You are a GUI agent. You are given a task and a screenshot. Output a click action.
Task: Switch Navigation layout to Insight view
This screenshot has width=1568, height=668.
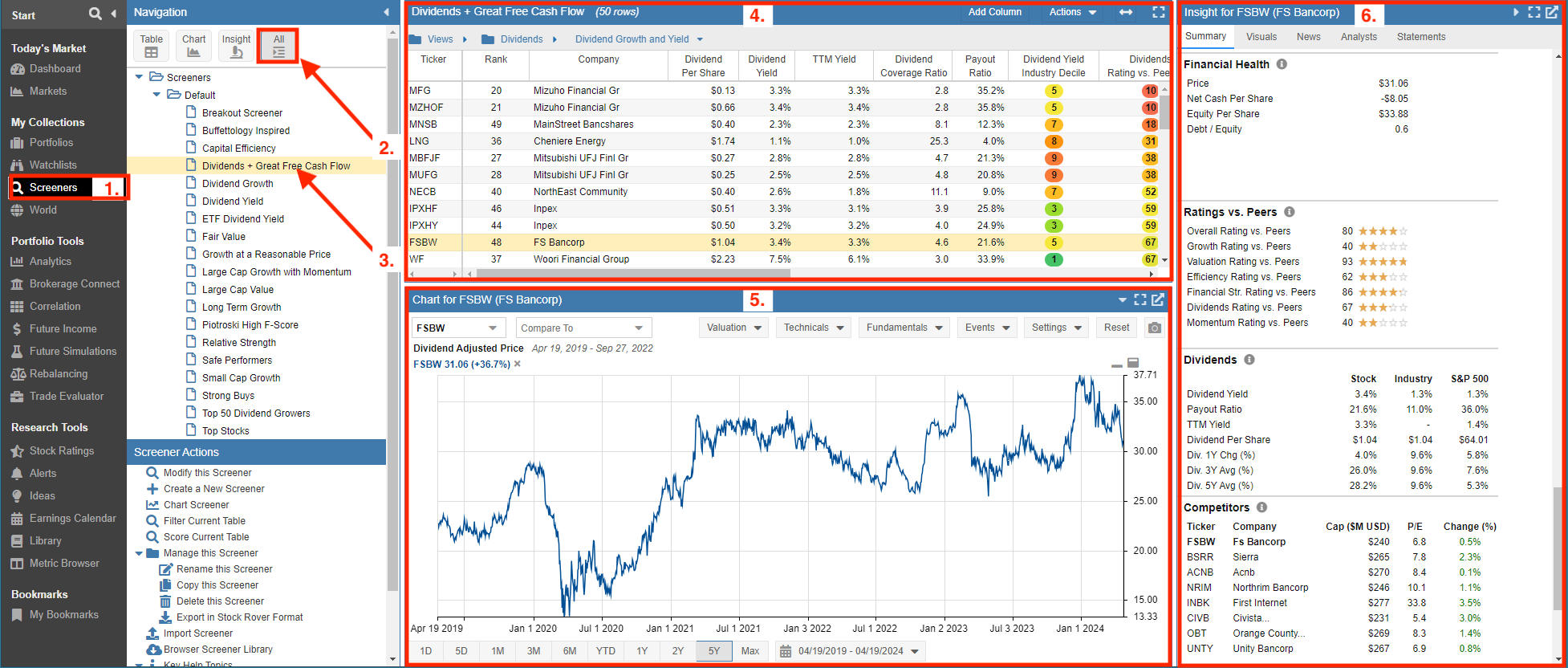click(236, 46)
